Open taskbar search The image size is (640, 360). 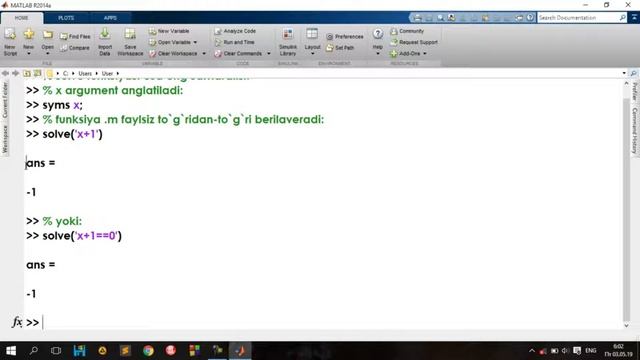[x=34, y=351]
